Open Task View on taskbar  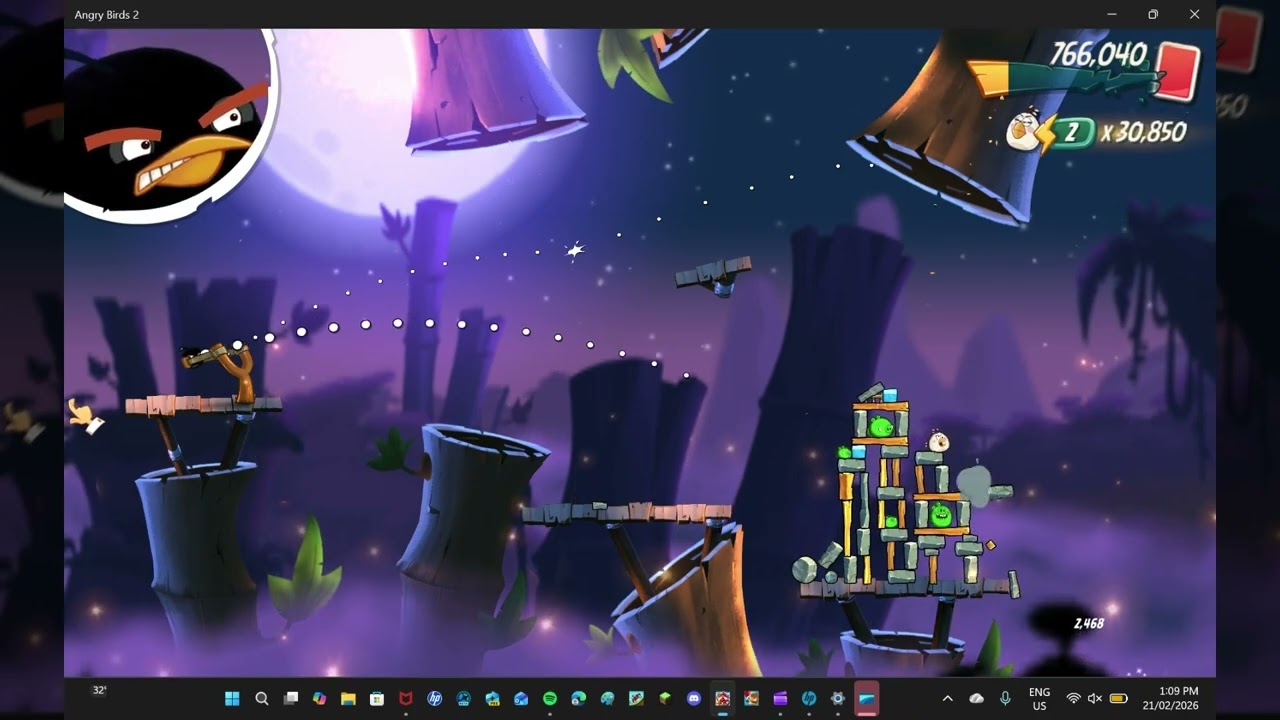click(291, 698)
